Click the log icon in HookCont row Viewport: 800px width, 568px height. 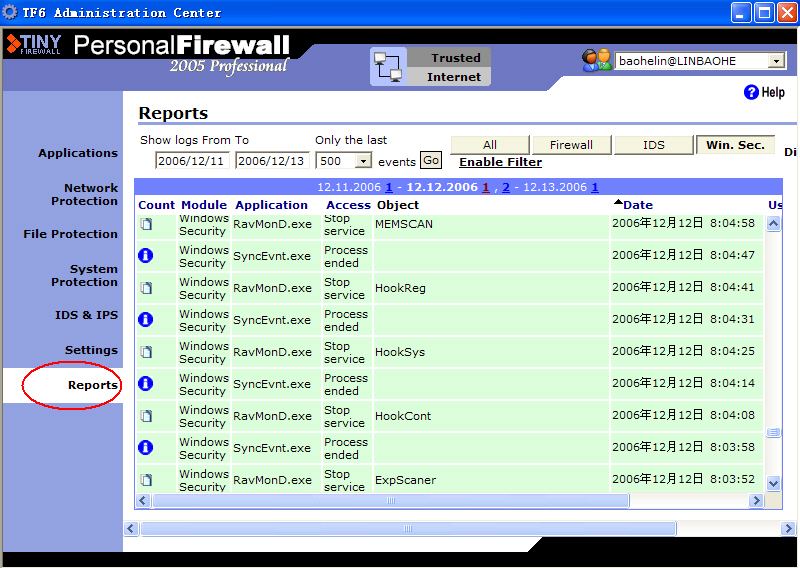(x=146, y=416)
